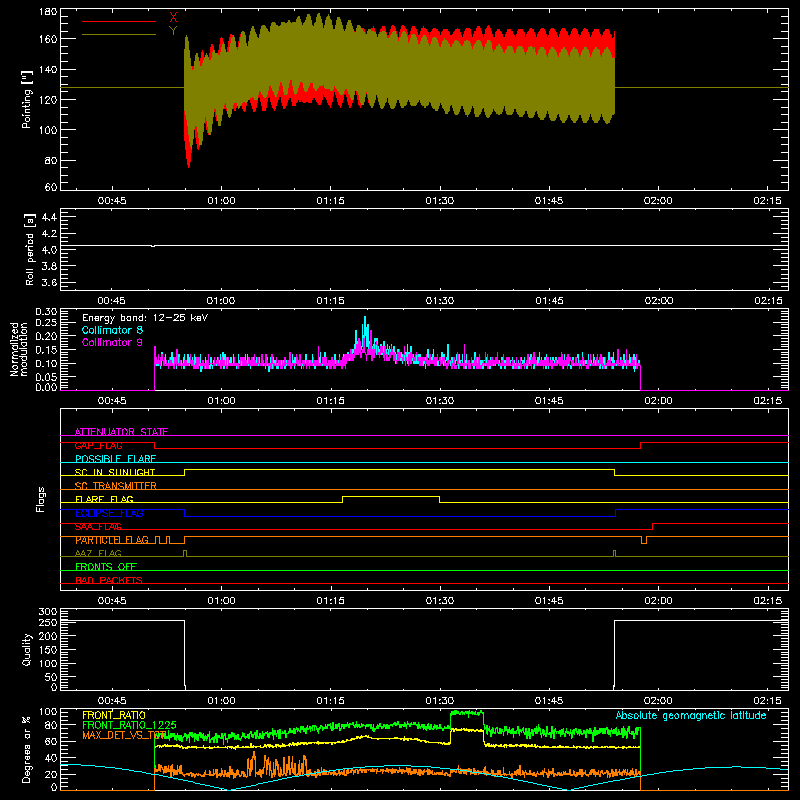This screenshot has width=800, height=800.
Task: Click the Collimator 8 legend entry
Action: [x=112, y=330]
